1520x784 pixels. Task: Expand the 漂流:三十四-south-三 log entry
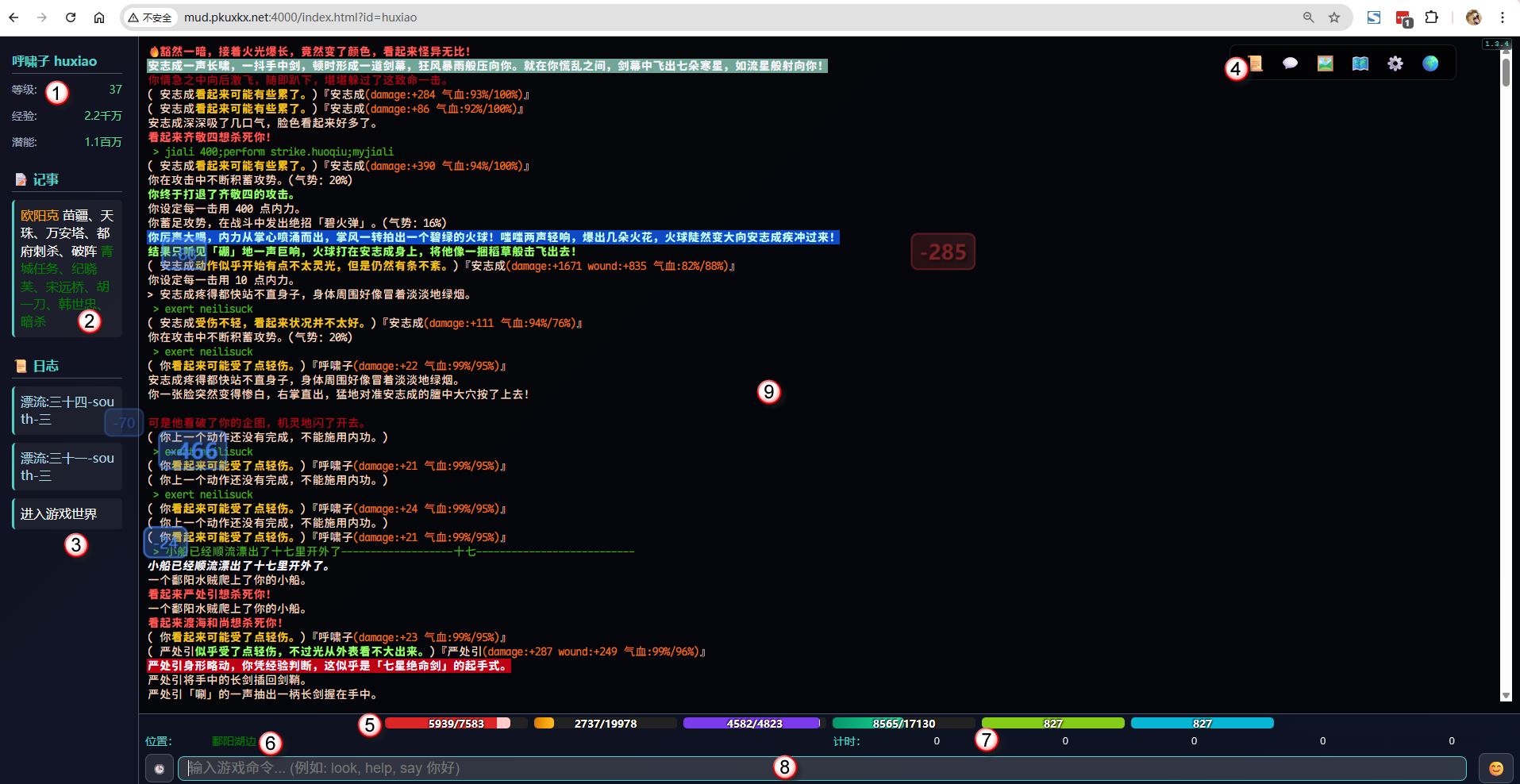[67, 410]
